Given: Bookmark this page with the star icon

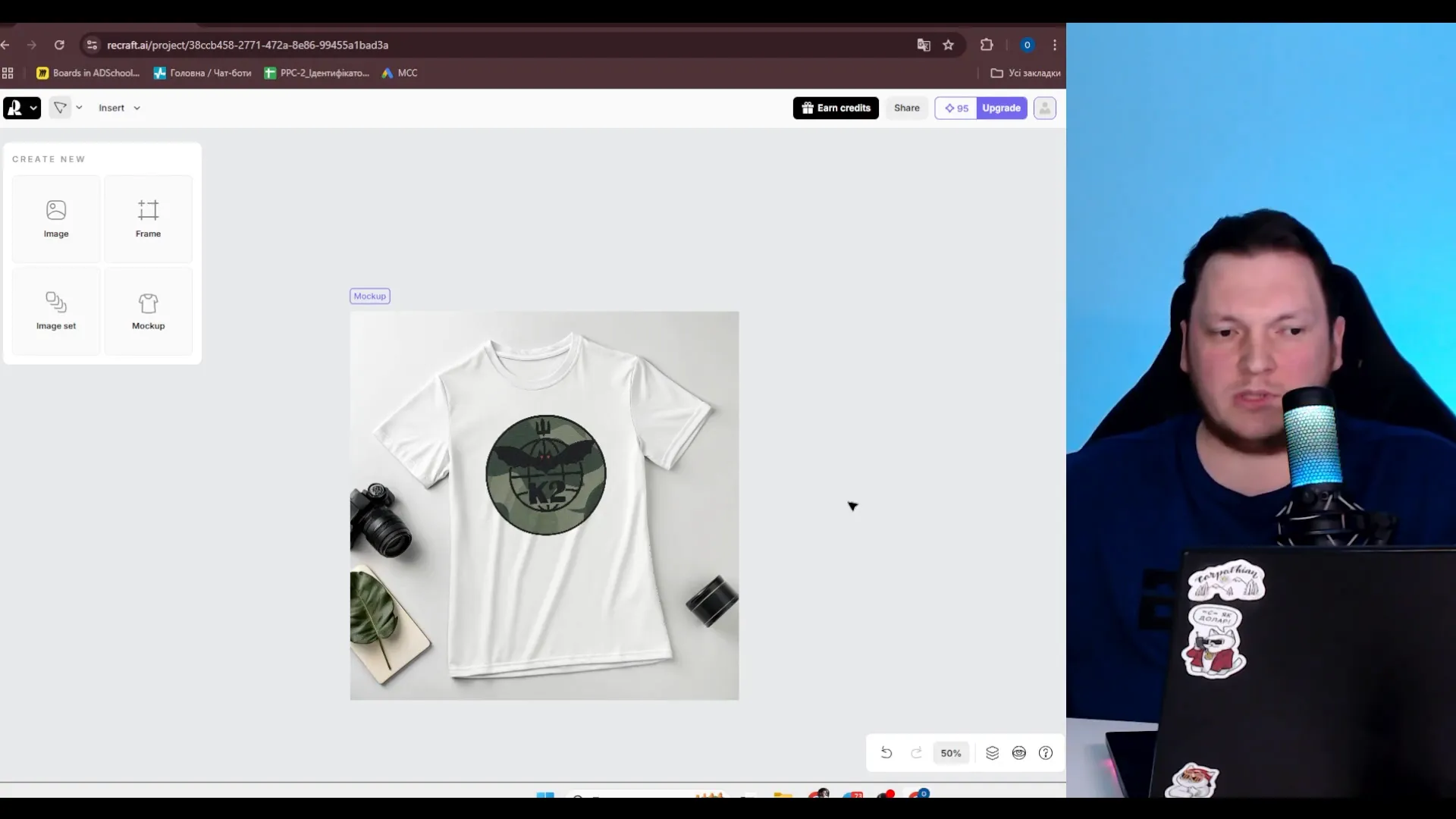Looking at the screenshot, I should (948, 45).
